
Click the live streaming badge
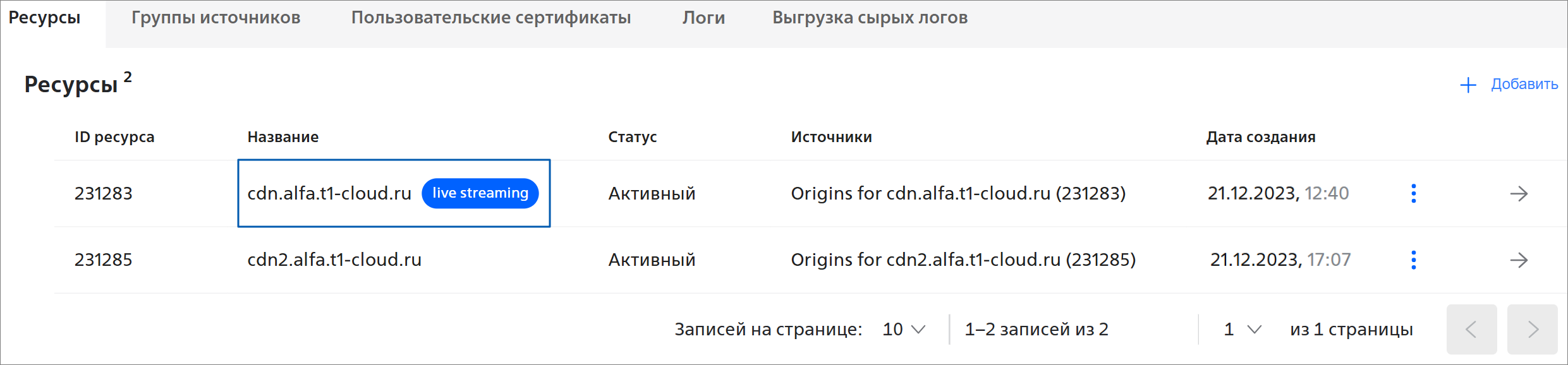(x=480, y=193)
